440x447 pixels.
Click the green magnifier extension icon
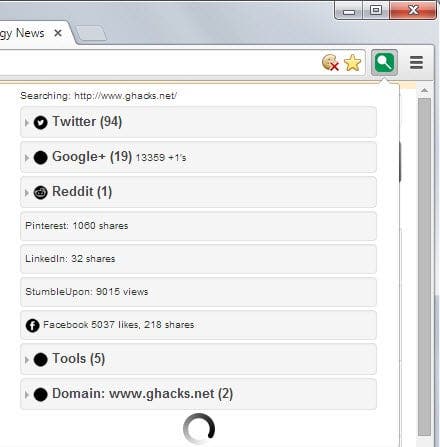(x=384, y=62)
